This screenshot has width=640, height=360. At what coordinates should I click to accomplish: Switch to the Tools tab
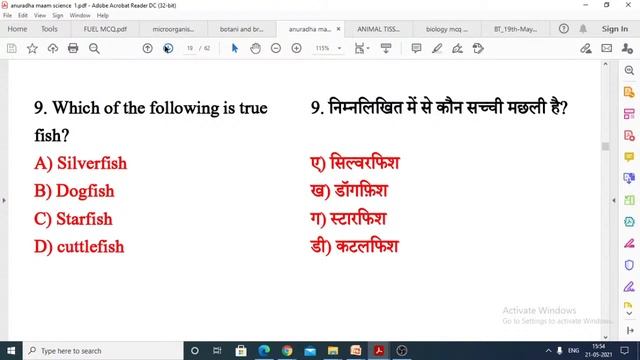coord(49,29)
